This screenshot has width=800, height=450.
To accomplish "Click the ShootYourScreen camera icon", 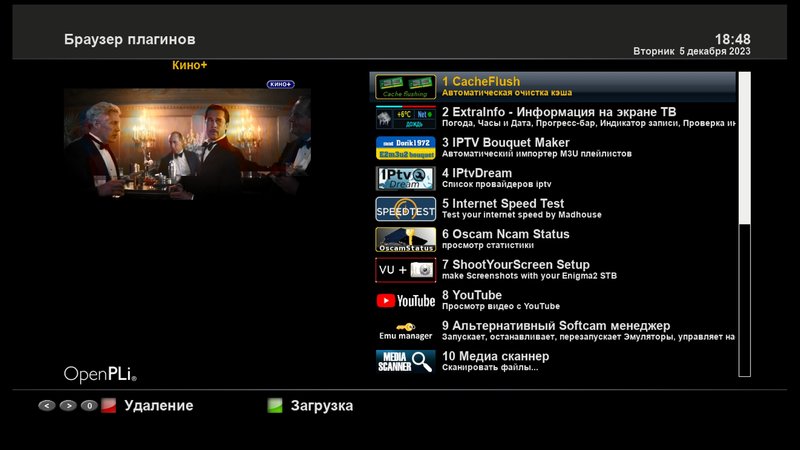I will click(x=405, y=270).
